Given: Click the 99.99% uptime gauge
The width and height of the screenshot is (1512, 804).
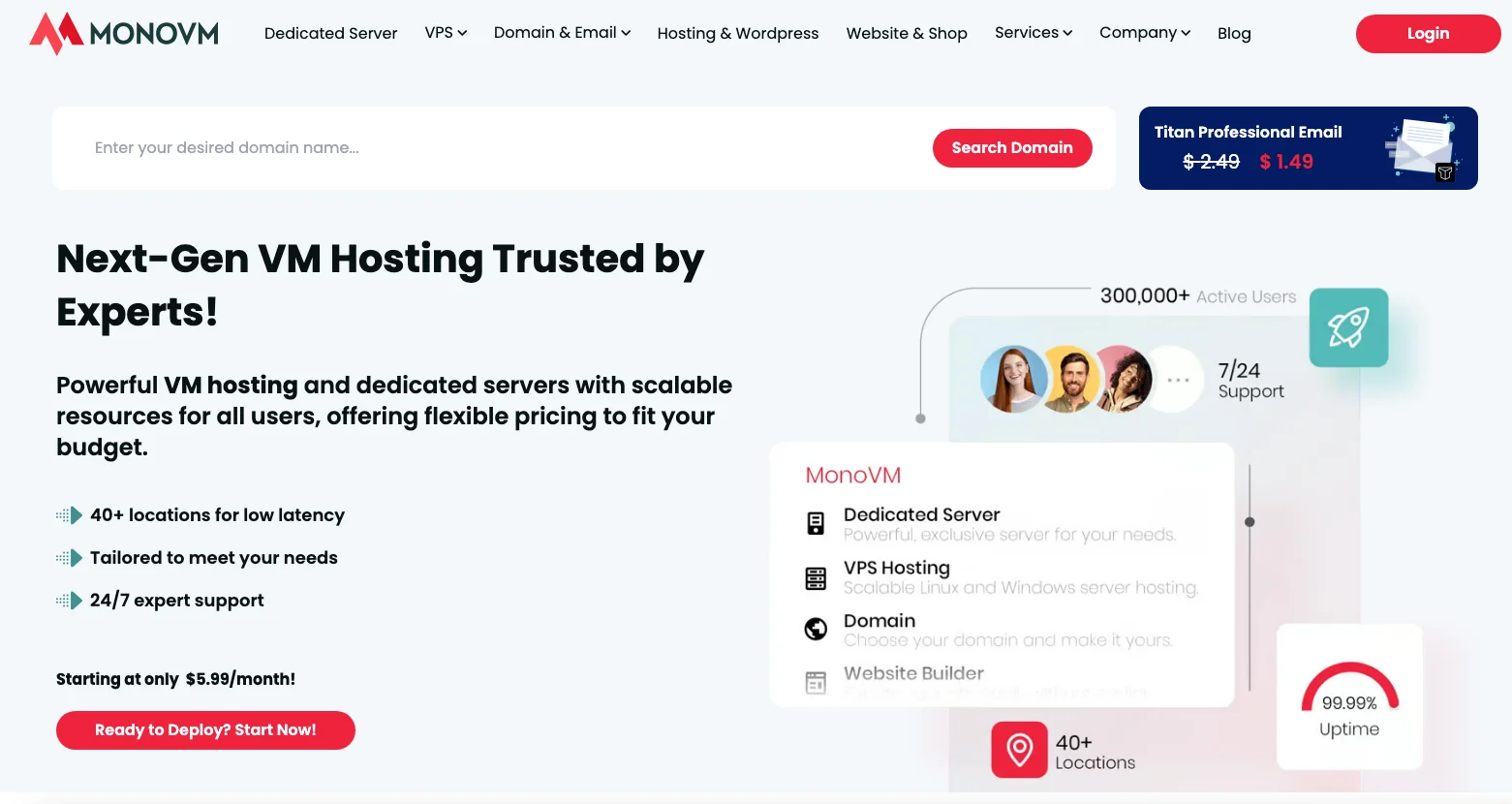Looking at the screenshot, I should point(1349,697).
